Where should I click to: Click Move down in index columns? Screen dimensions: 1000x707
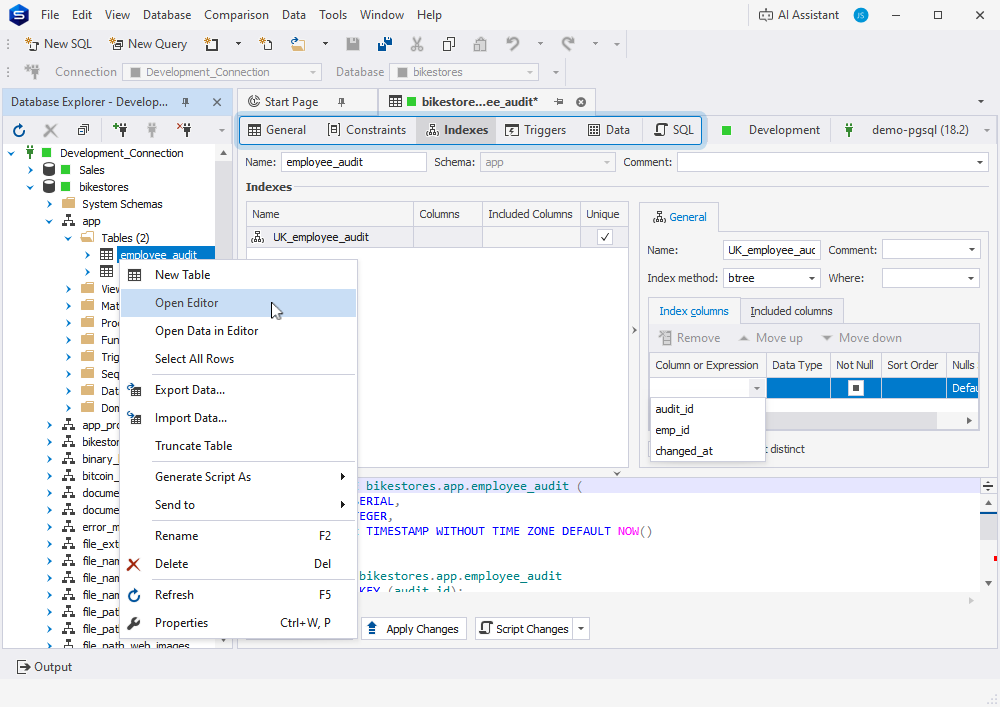click(861, 338)
